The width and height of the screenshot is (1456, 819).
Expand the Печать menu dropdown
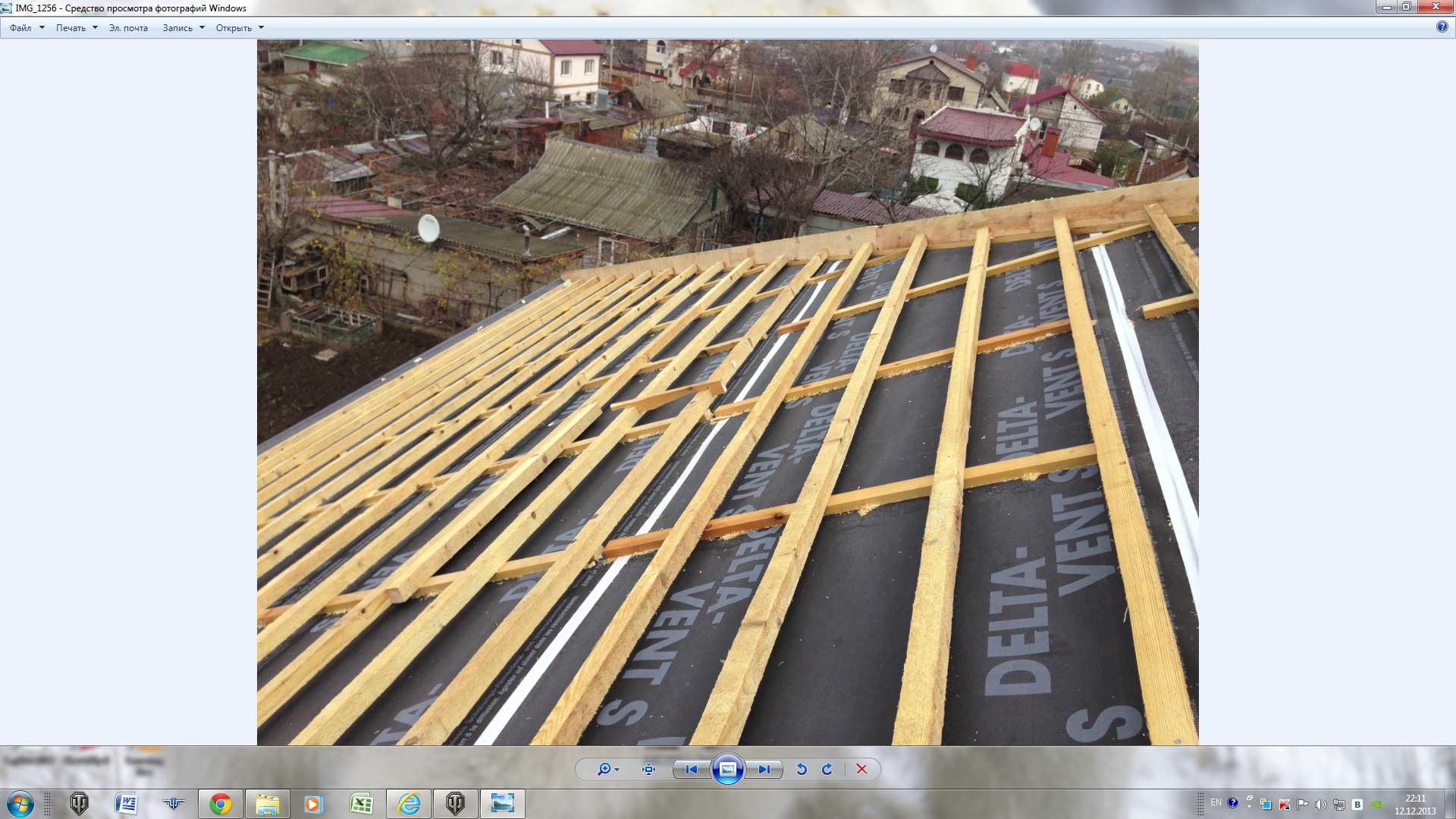tap(77, 28)
